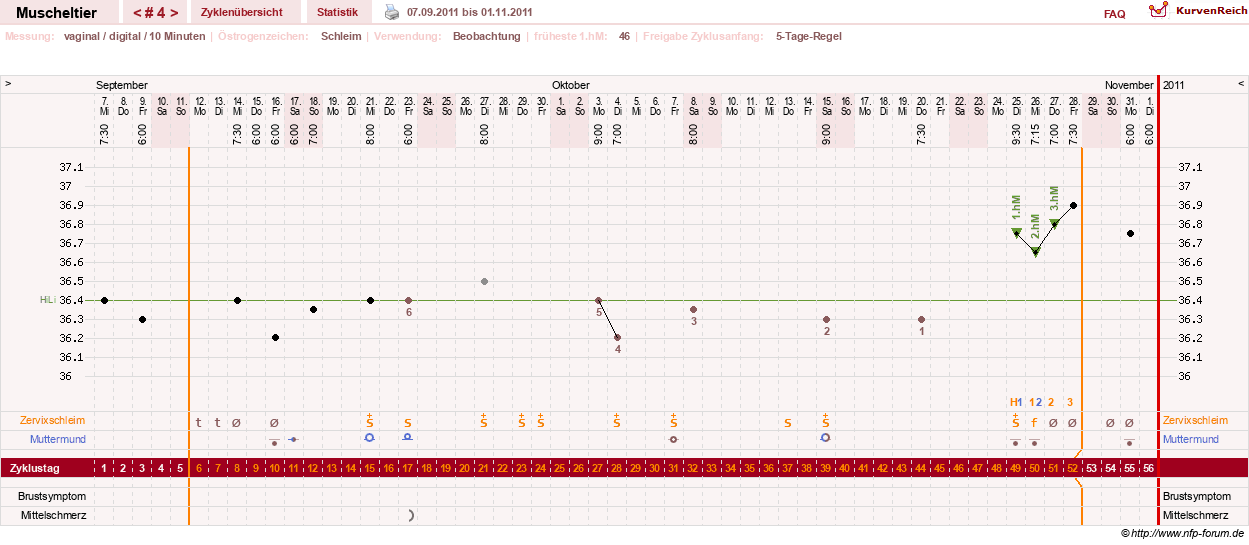Select blue open cervix icon on day 15
The width and height of the screenshot is (1249, 545).
pos(370,438)
